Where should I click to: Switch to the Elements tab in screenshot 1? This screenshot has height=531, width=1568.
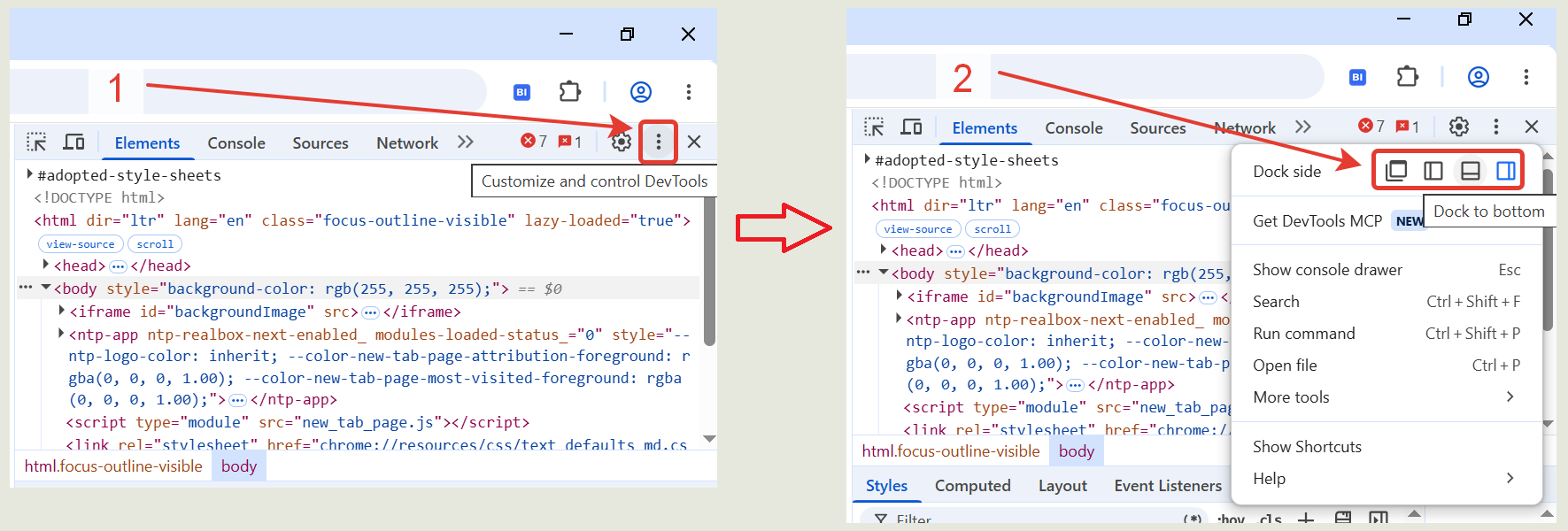(x=147, y=142)
